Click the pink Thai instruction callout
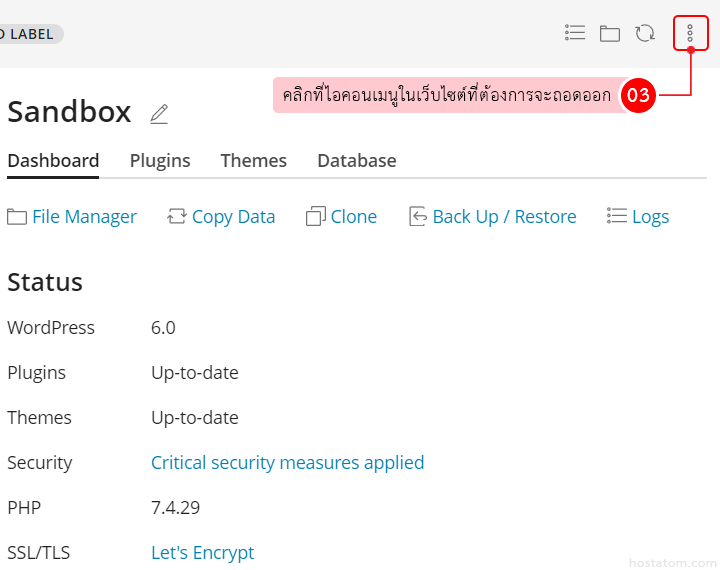720x570 pixels. (x=446, y=96)
